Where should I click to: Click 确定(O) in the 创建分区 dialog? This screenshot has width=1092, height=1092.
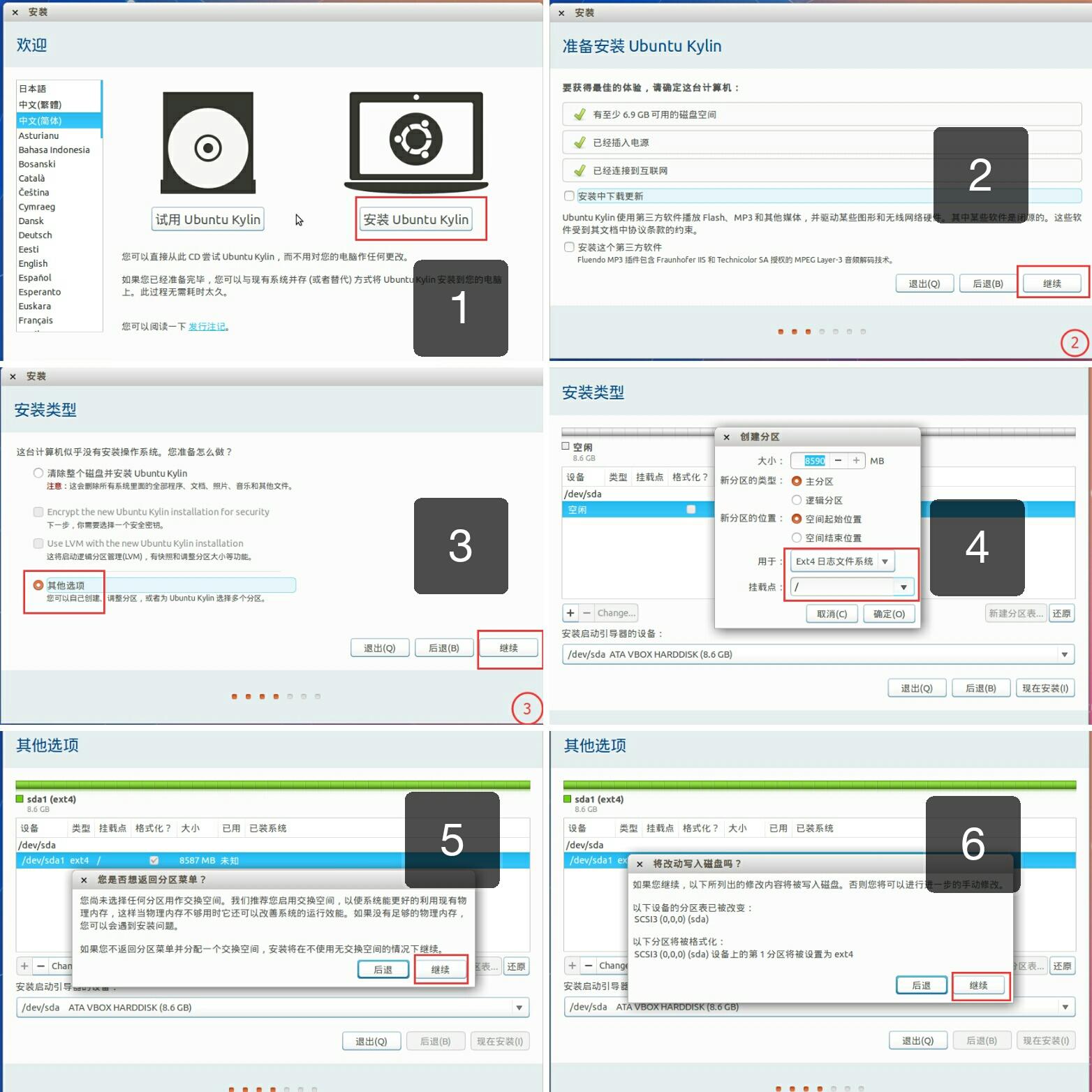point(890,614)
